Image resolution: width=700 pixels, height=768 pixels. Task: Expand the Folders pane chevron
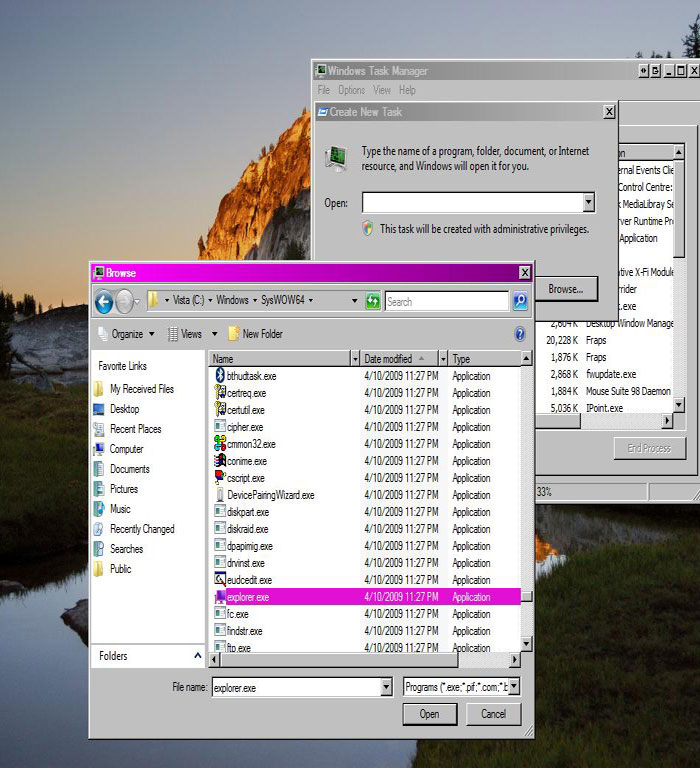click(x=197, y=655)
